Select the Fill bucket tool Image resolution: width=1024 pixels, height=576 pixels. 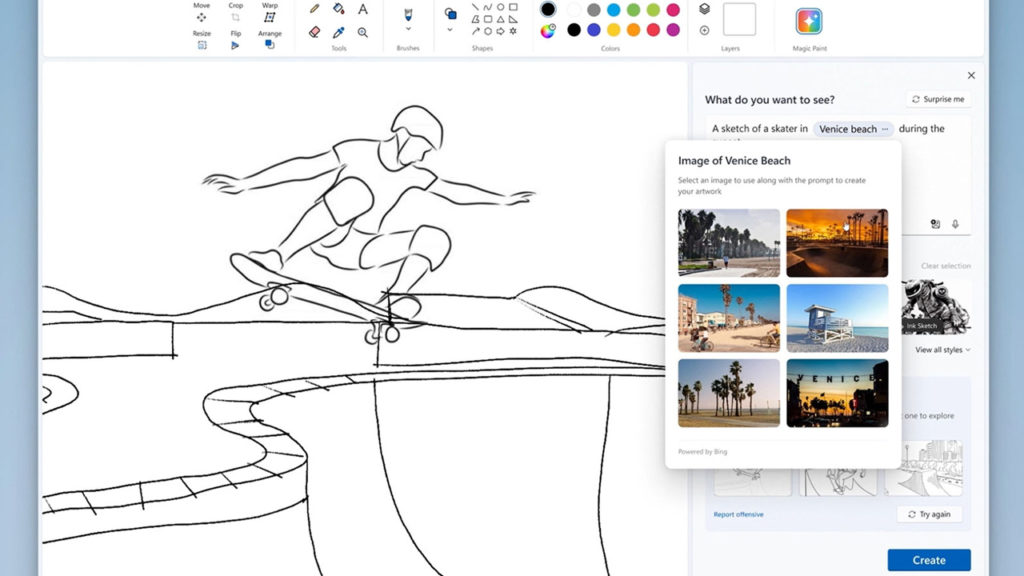click(338, 9)
